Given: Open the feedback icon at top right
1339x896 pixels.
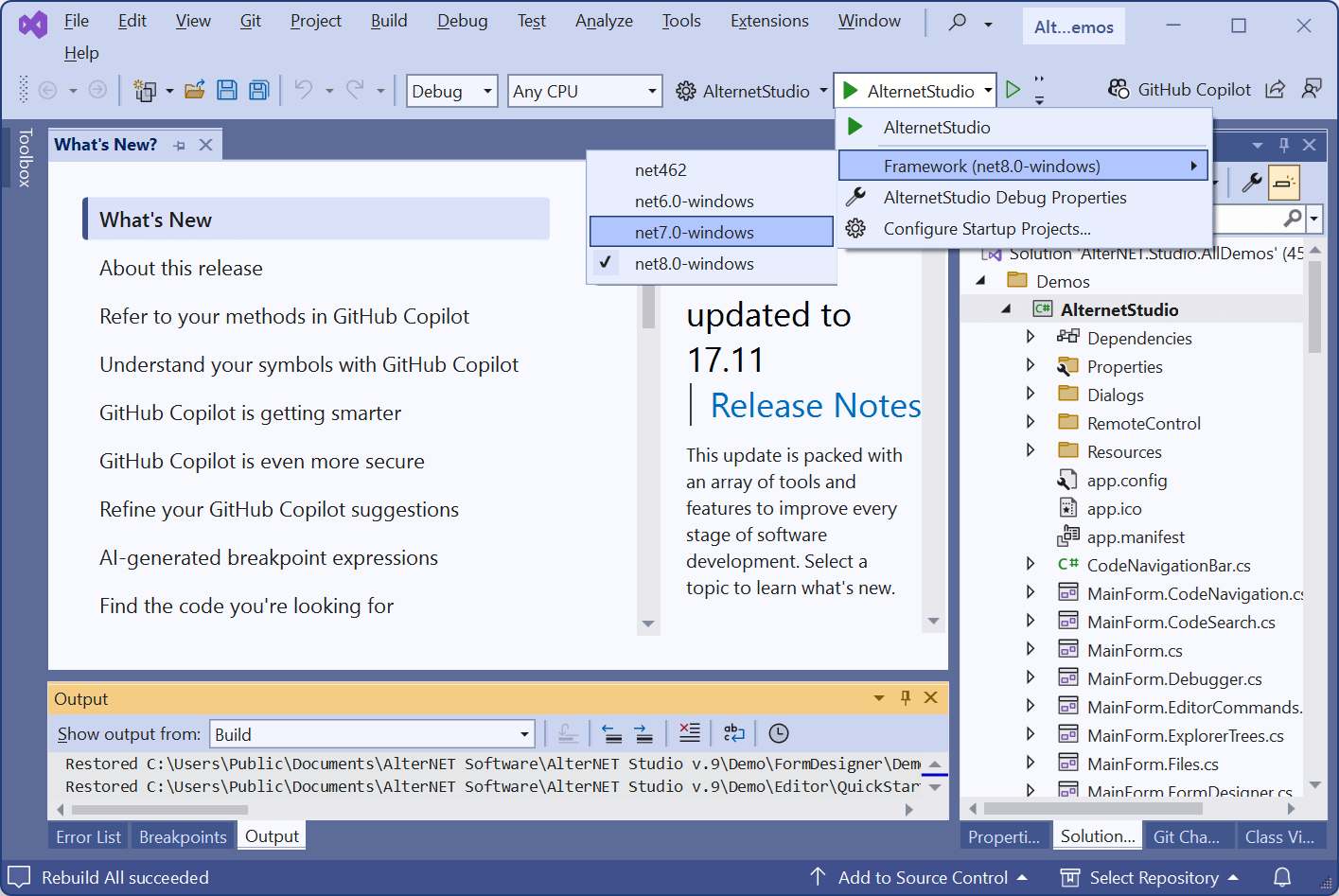Looking at the screenshot, I should 1312,90.
